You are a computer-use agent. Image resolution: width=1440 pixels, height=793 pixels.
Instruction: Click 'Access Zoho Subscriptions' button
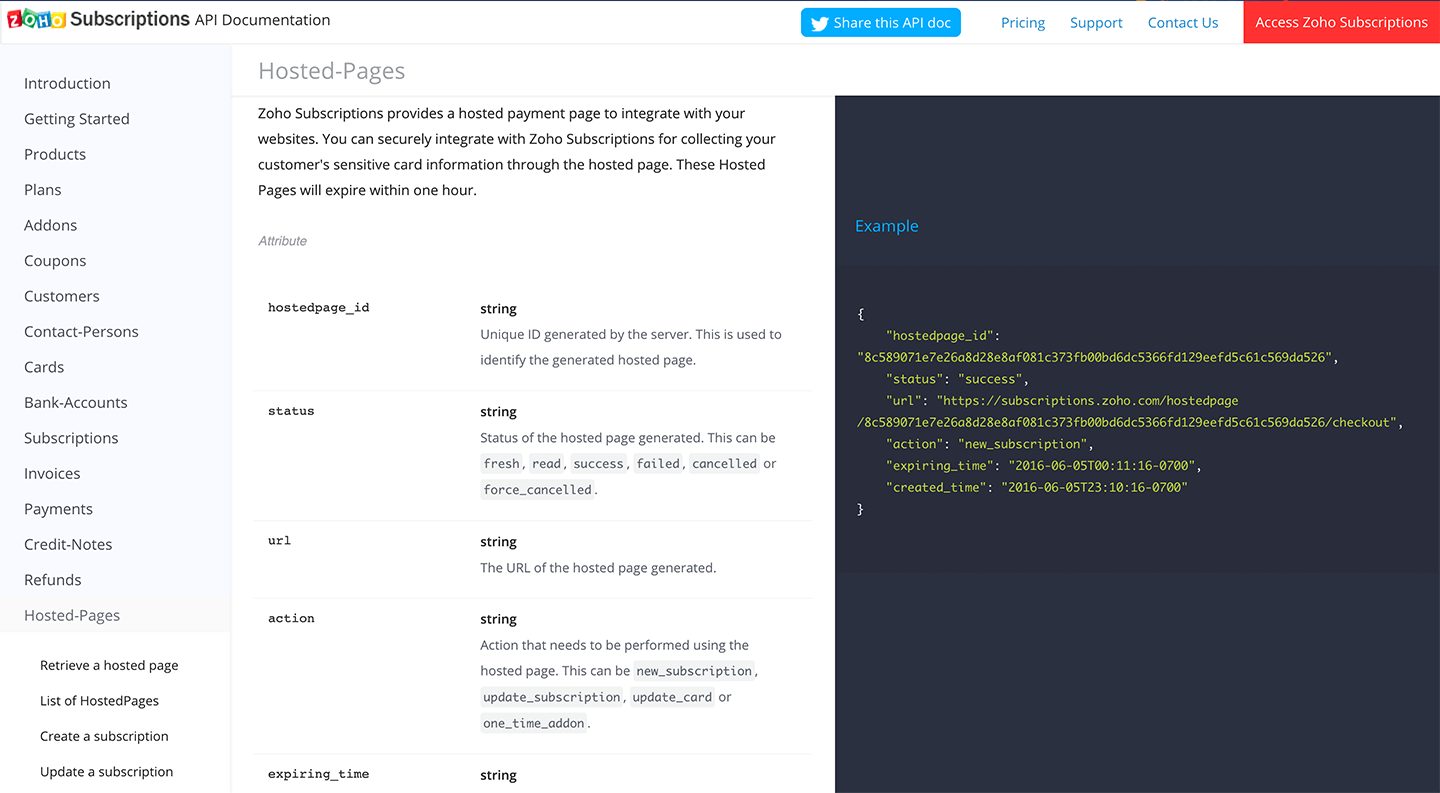1341,21
